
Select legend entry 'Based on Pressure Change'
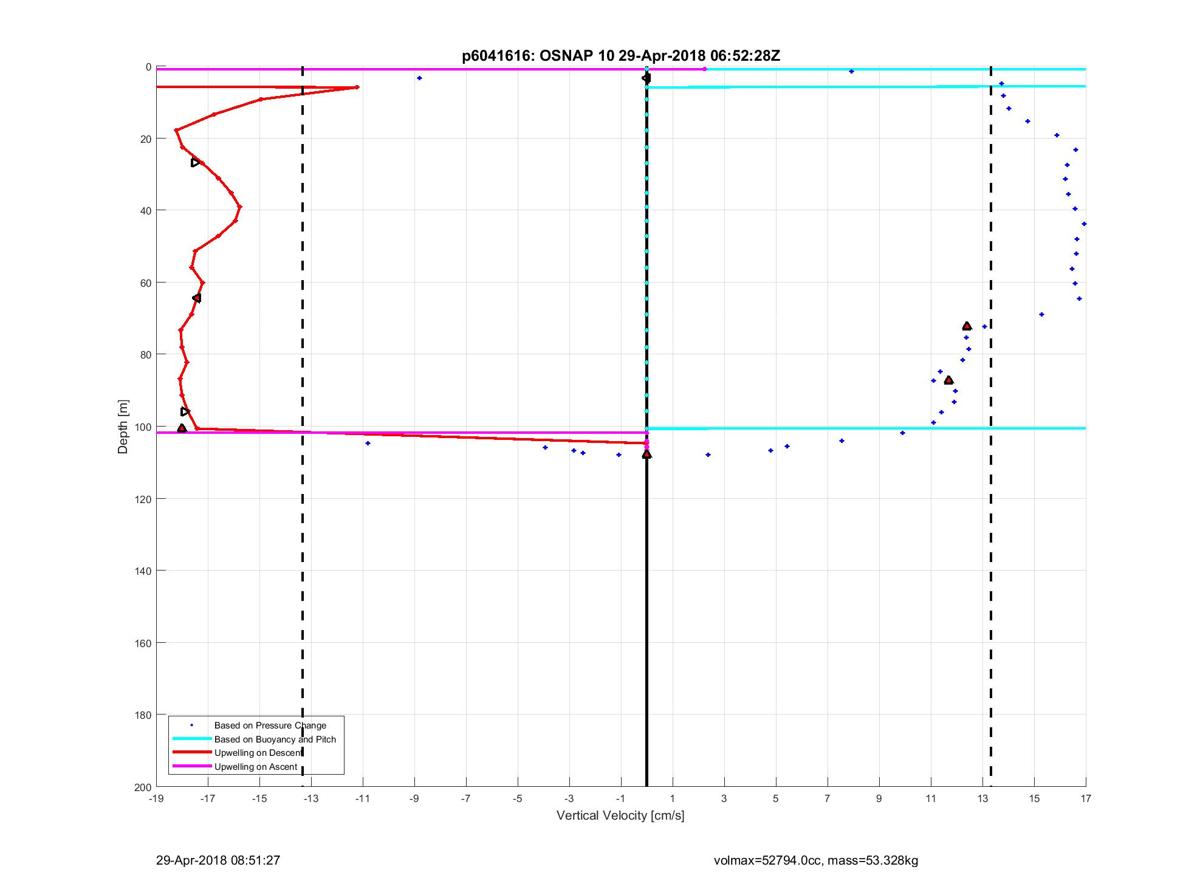pyautogui.click(x=270, y=725)
